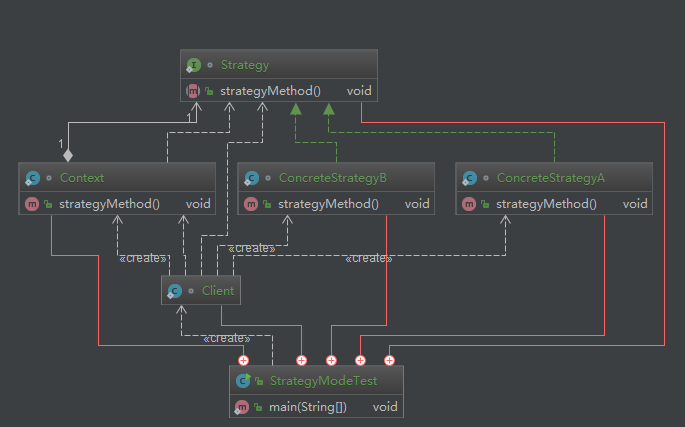Click the method icon beside main(String[])

[x=241, y=407]
